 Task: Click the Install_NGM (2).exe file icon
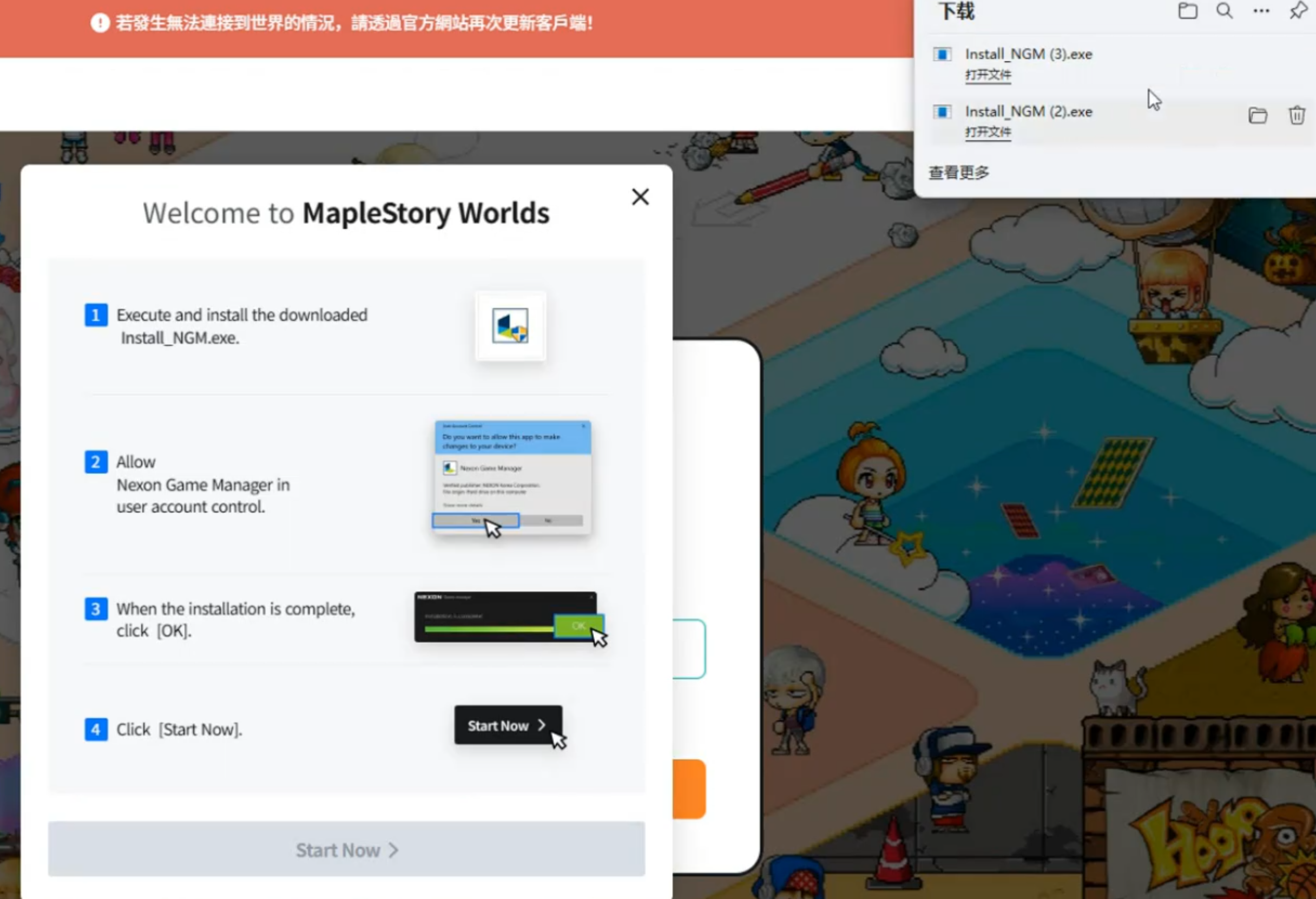[942, 111]
